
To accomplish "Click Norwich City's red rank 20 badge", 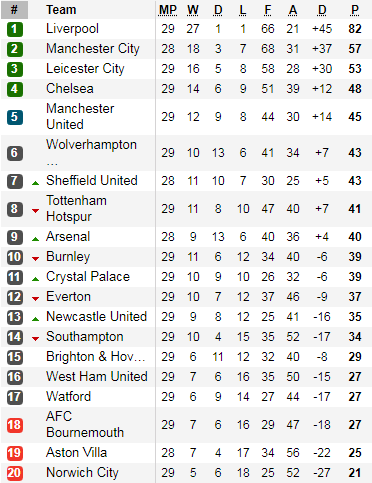I will 15,473.
